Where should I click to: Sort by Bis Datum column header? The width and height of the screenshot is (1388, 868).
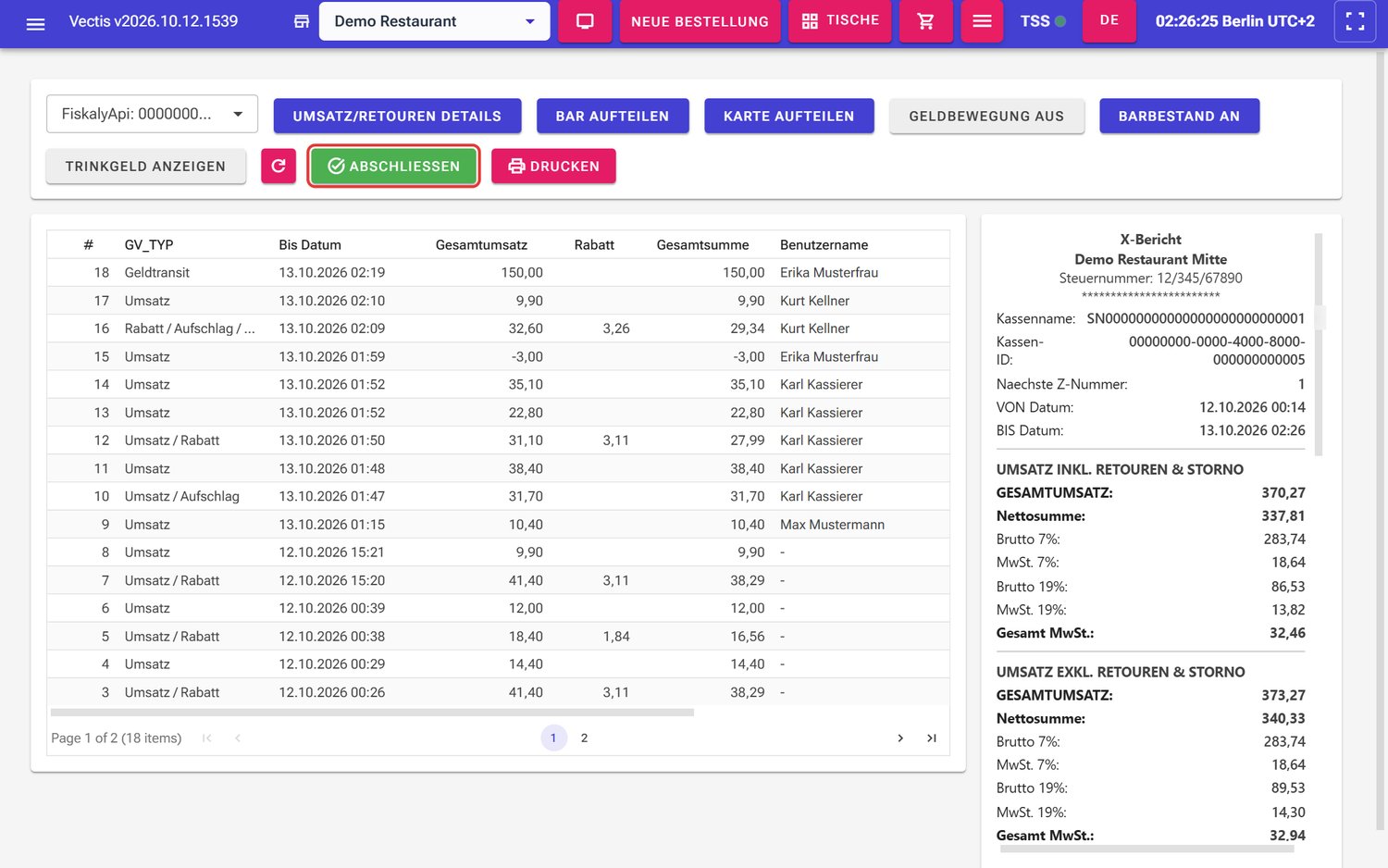click(x=310, y=245)
